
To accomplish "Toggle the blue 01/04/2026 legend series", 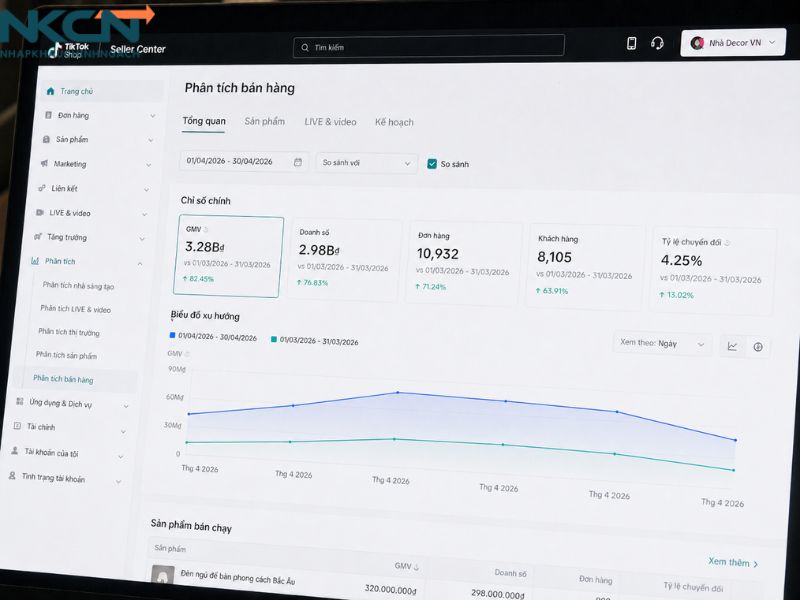I will [213, 337].
